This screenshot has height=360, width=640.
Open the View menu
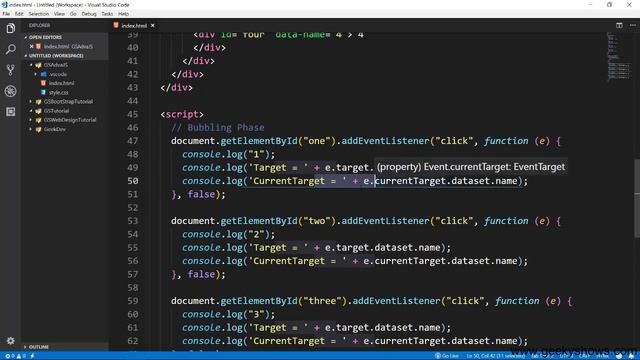pyautogui.click(x=59, y=14)
